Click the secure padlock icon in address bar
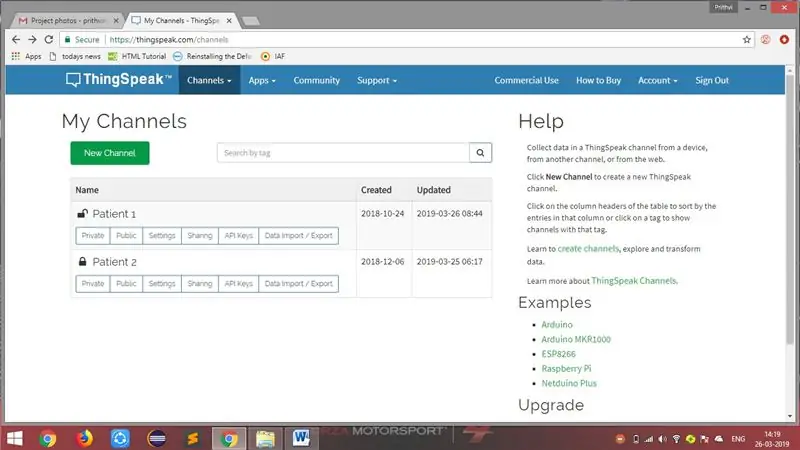 point(67,39)
